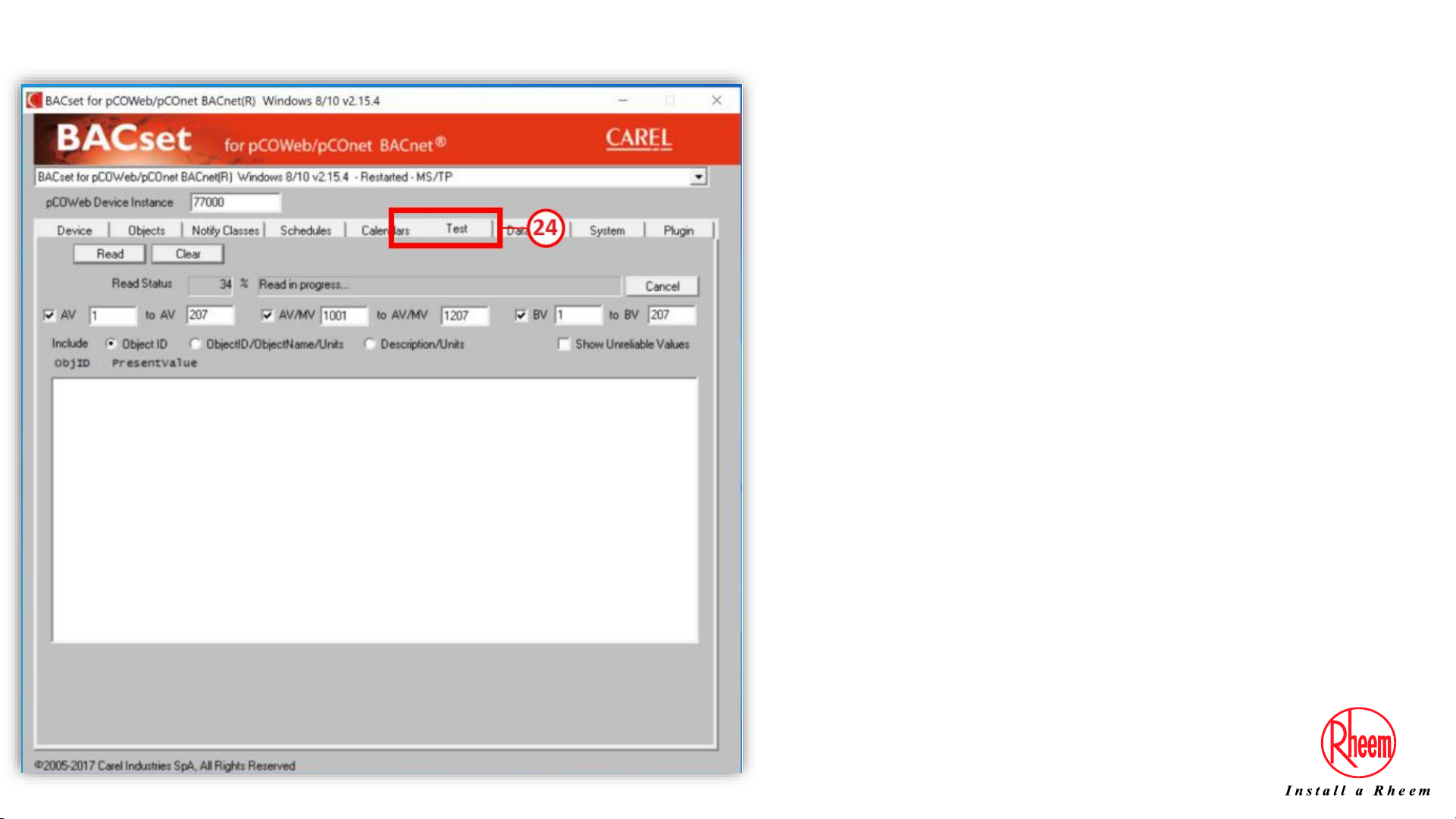Click the 'Read in progress...' status bar
1456x819 pixels.
click(439, 285)
